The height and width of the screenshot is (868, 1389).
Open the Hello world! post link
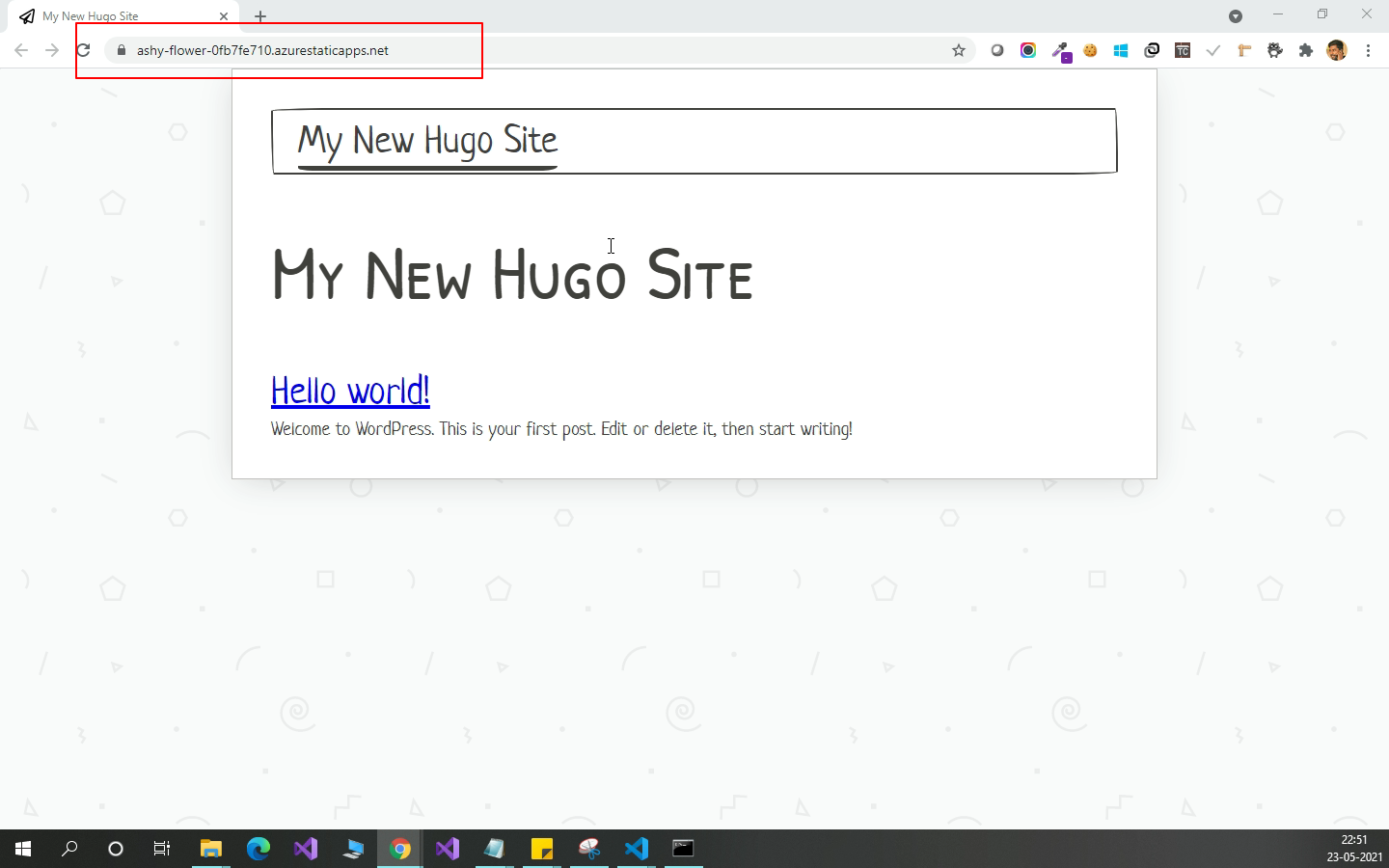pyautogui.click(x=350, y=391)
